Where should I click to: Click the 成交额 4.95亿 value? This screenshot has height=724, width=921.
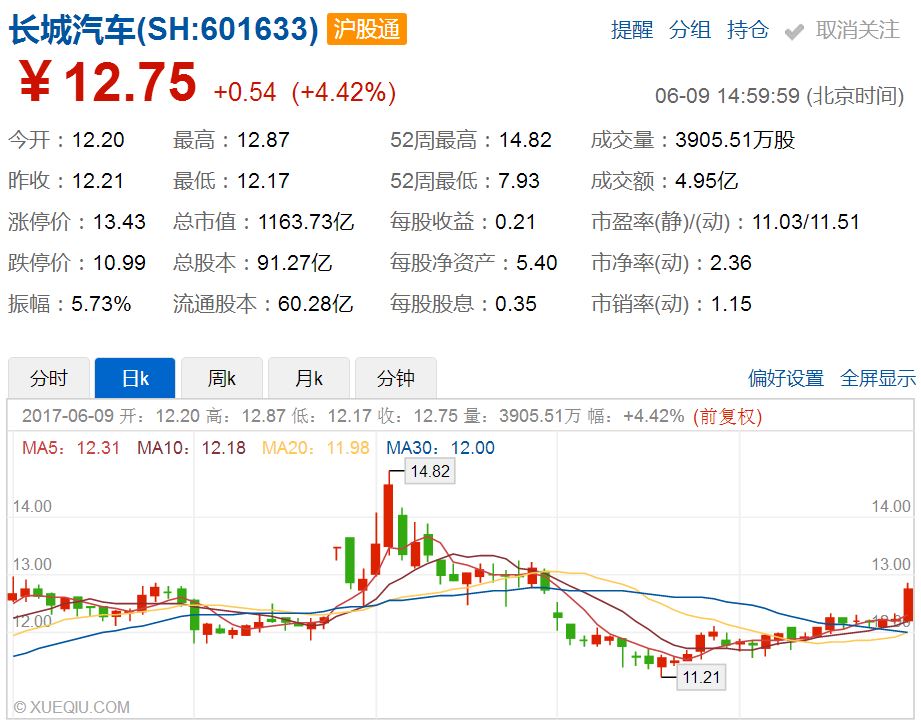pos(707,181)
